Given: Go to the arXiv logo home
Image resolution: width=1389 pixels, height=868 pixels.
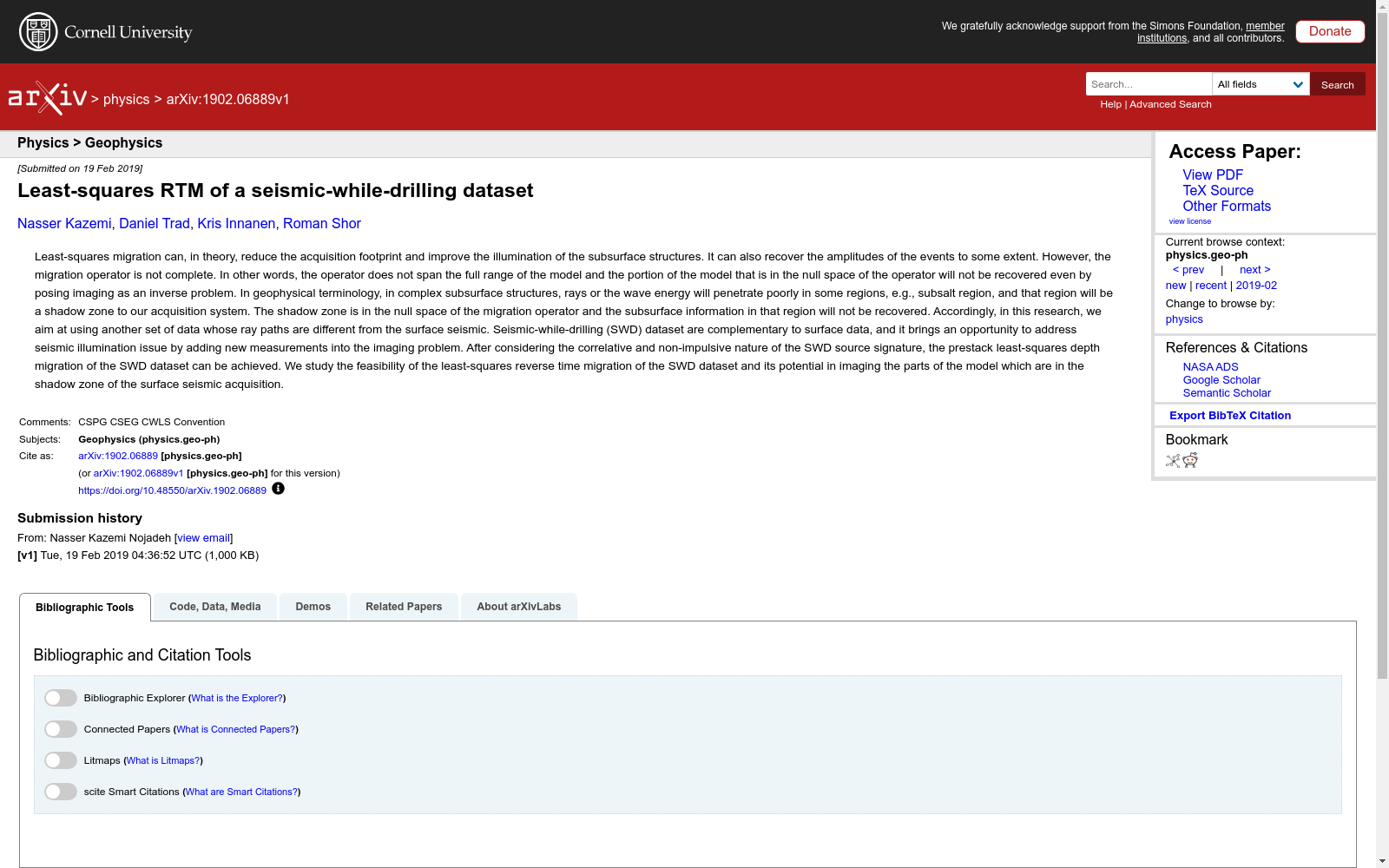Looking at the screenshot, I should point(48,98).
